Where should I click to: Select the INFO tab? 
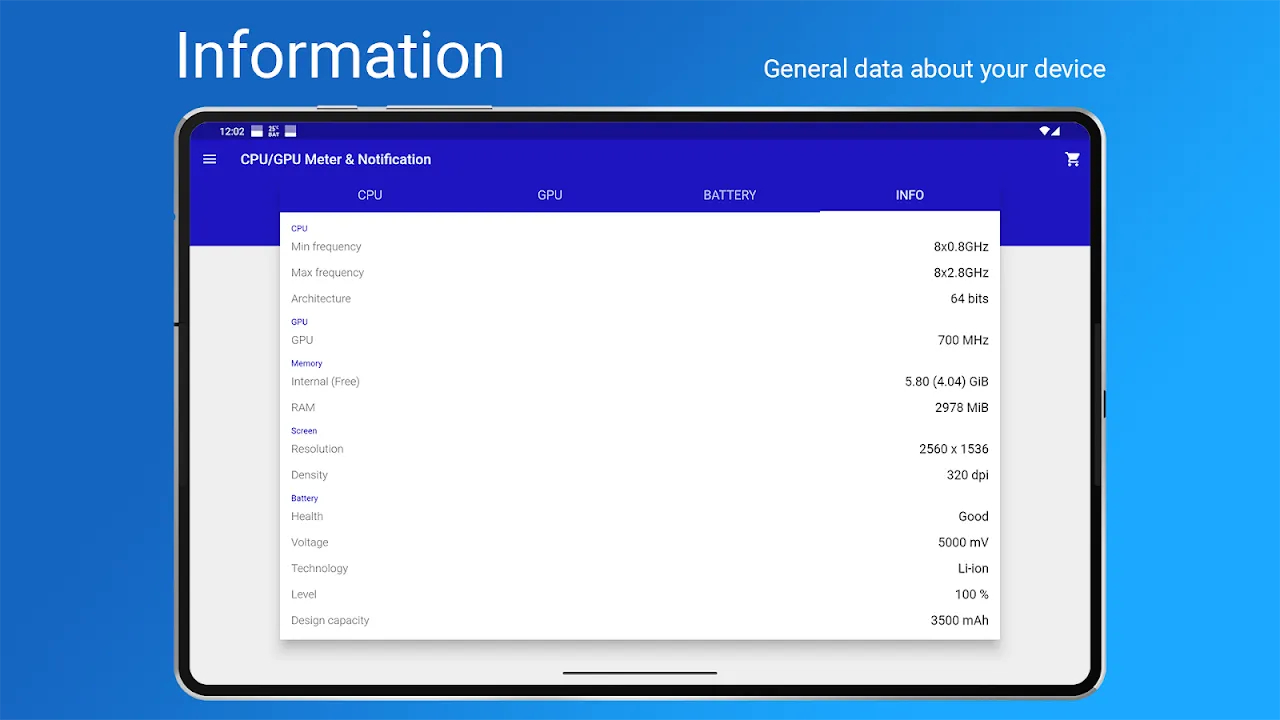(x=909, y=195)
